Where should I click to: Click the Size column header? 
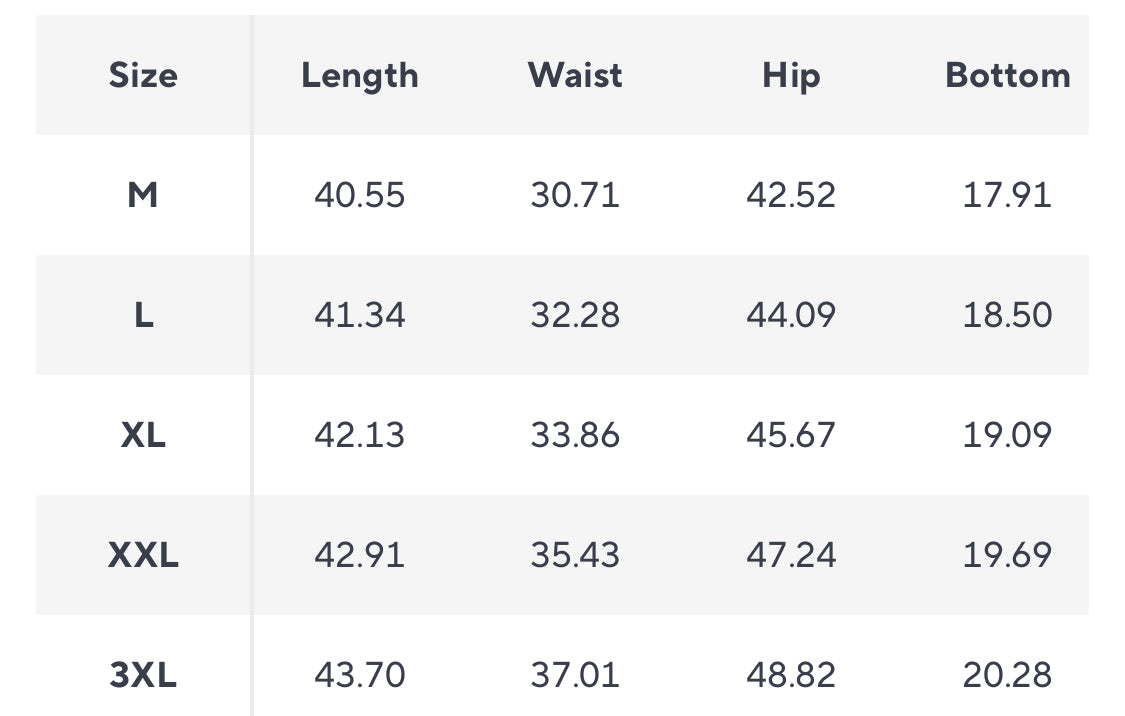(x=143, y=75)
